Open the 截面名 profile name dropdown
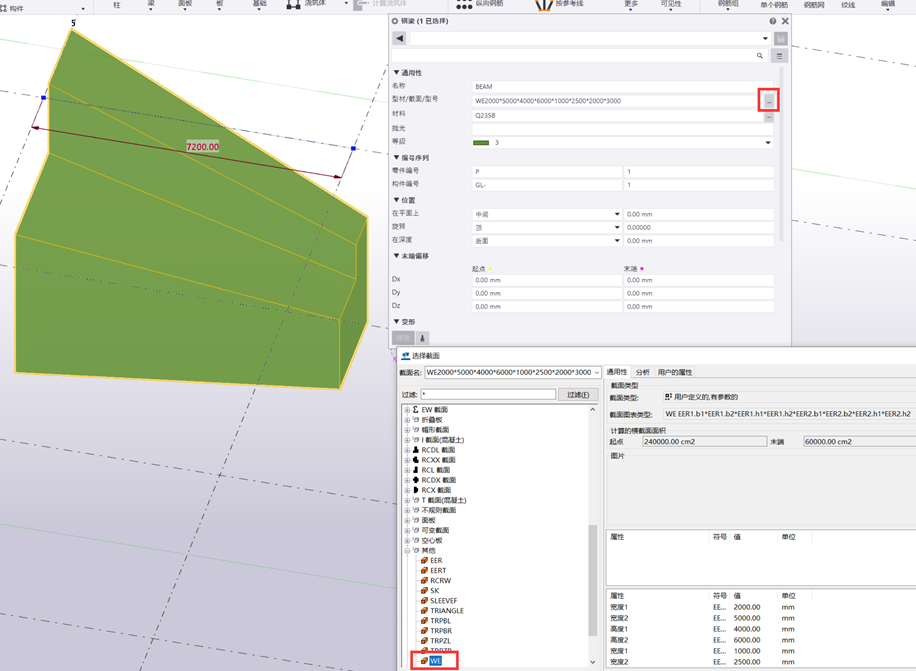Viewport: 916px width, 671px height. point(596,373)
